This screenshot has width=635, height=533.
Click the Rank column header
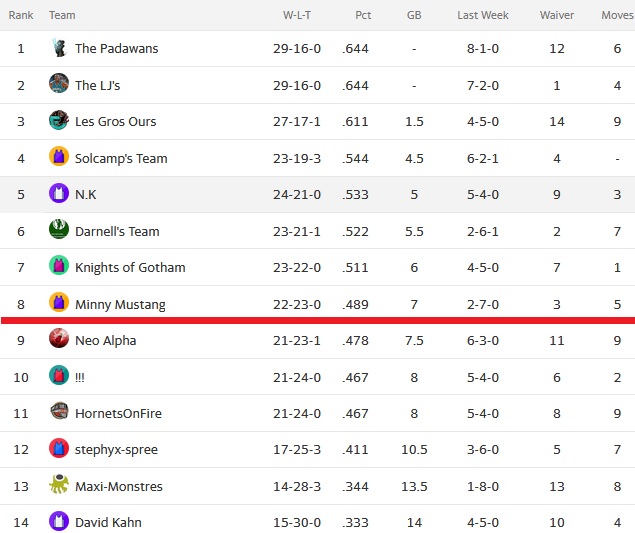[21, 15]
